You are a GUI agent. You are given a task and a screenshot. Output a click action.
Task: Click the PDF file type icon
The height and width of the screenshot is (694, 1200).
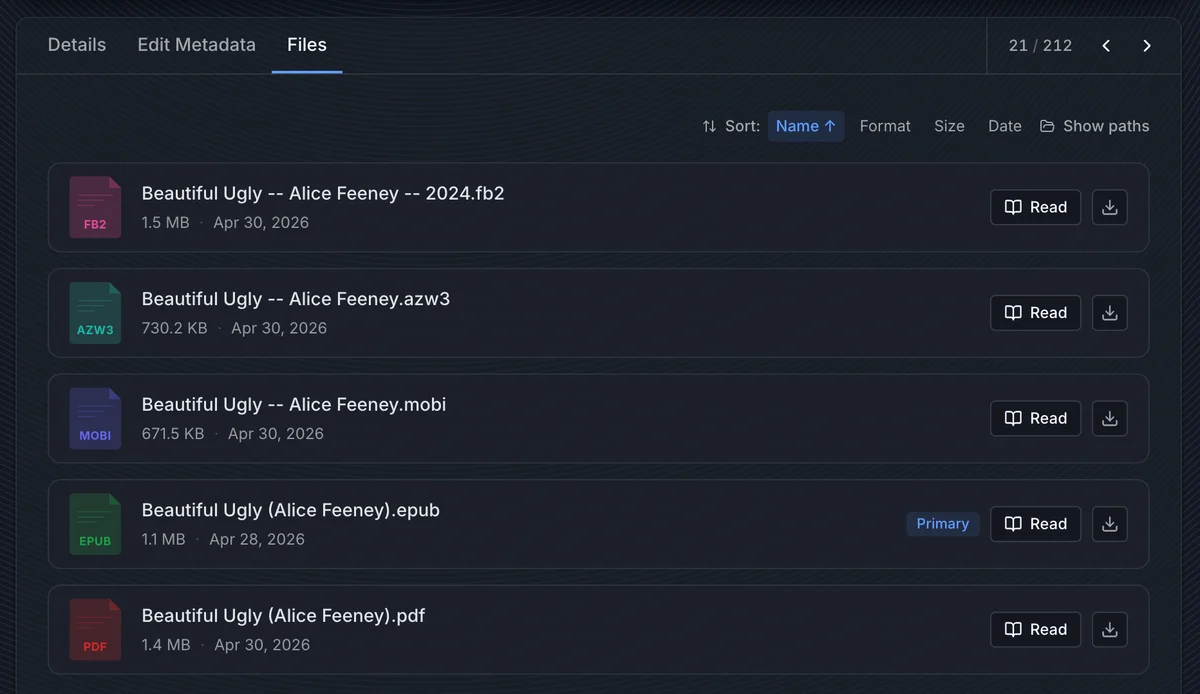(x=95, y=629)
